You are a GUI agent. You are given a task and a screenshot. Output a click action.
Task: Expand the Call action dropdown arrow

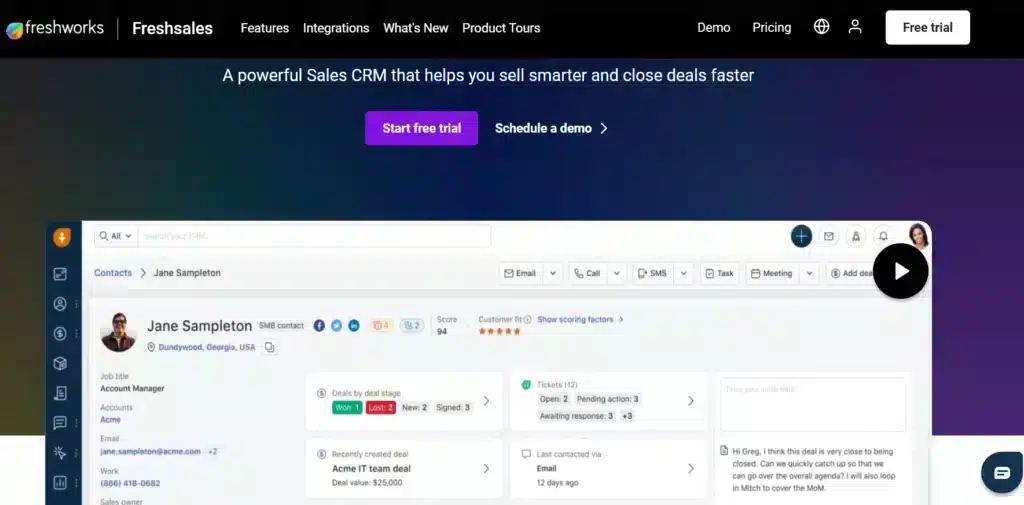(x=616, y=273)
